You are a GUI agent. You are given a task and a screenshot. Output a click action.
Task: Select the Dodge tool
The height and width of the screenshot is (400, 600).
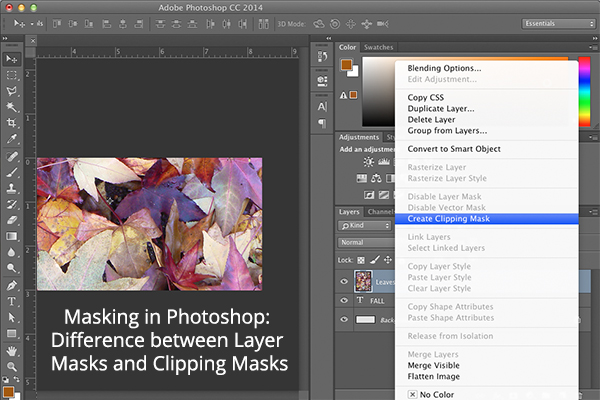tap(11, 268)
